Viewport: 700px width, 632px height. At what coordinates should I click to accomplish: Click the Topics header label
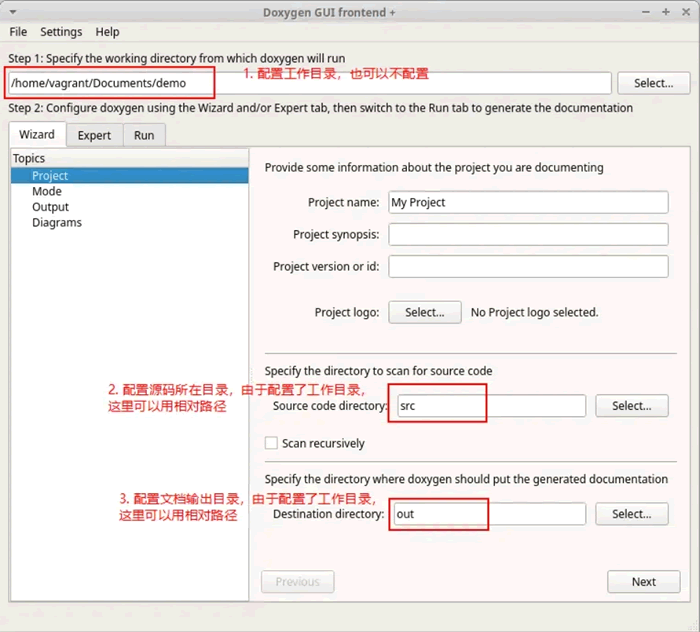(29, 158)
